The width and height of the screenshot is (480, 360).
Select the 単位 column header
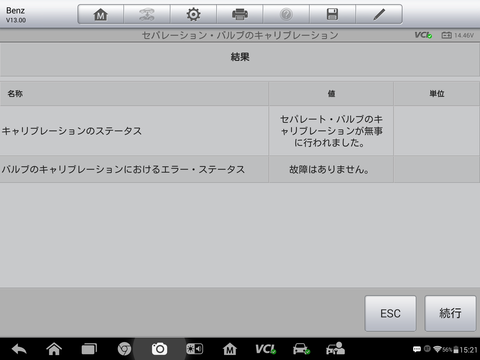point(437,94)
